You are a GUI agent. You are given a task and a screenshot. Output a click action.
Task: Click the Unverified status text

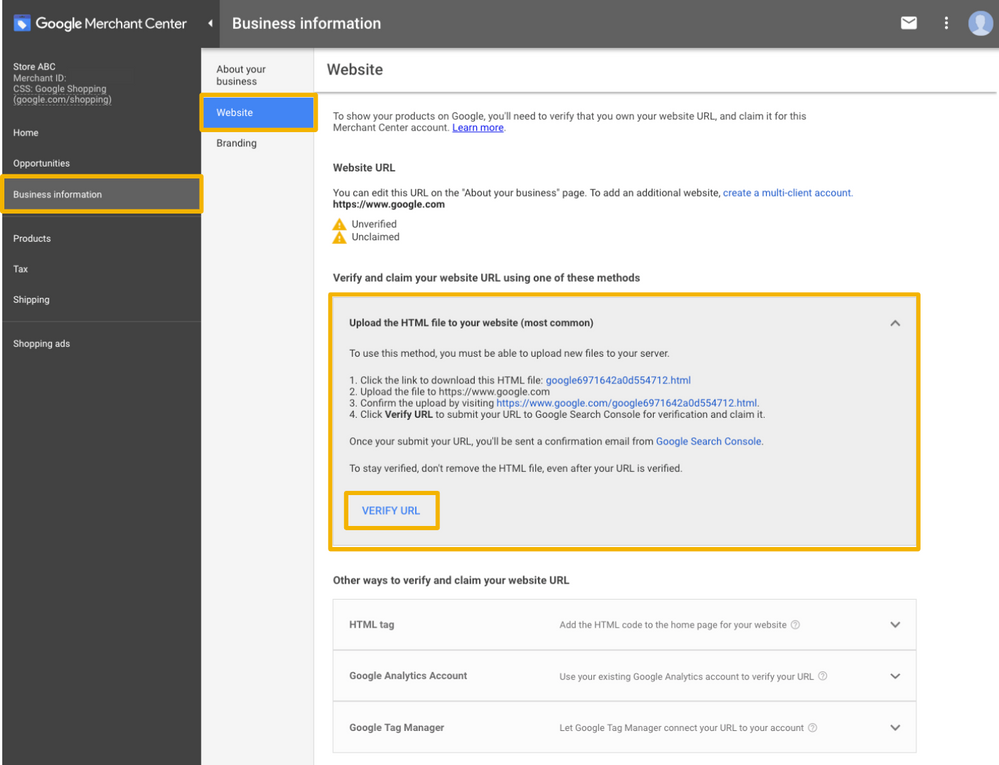pyautogui.click(x=374, y=224)
